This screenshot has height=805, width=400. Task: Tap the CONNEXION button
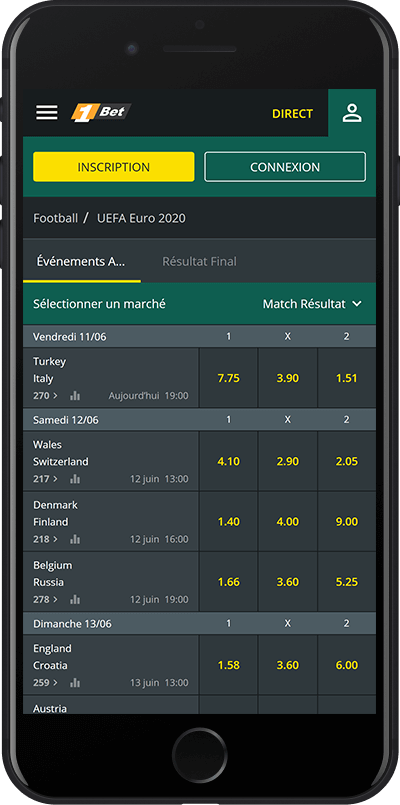click(285, 167)
